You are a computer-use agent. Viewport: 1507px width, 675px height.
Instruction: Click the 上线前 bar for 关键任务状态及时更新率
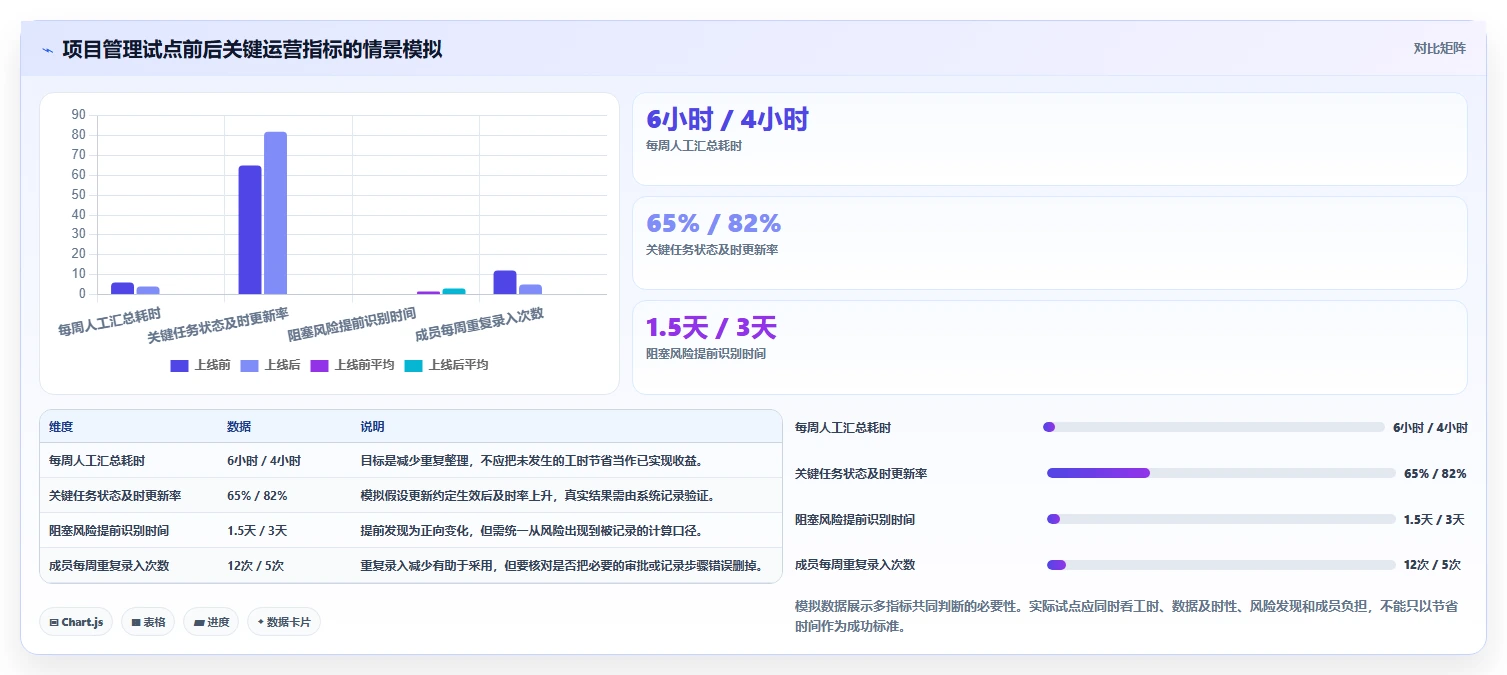click(250, 230)
